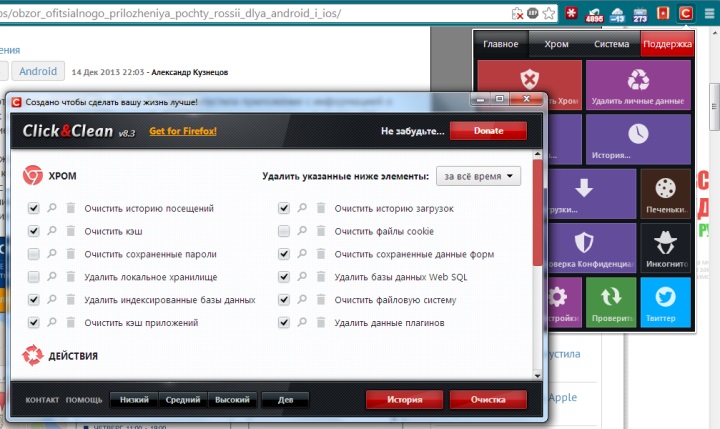Screen dimensions: 720x429
Task: Click the red asterisk extension icon
Action: [571, 13]
